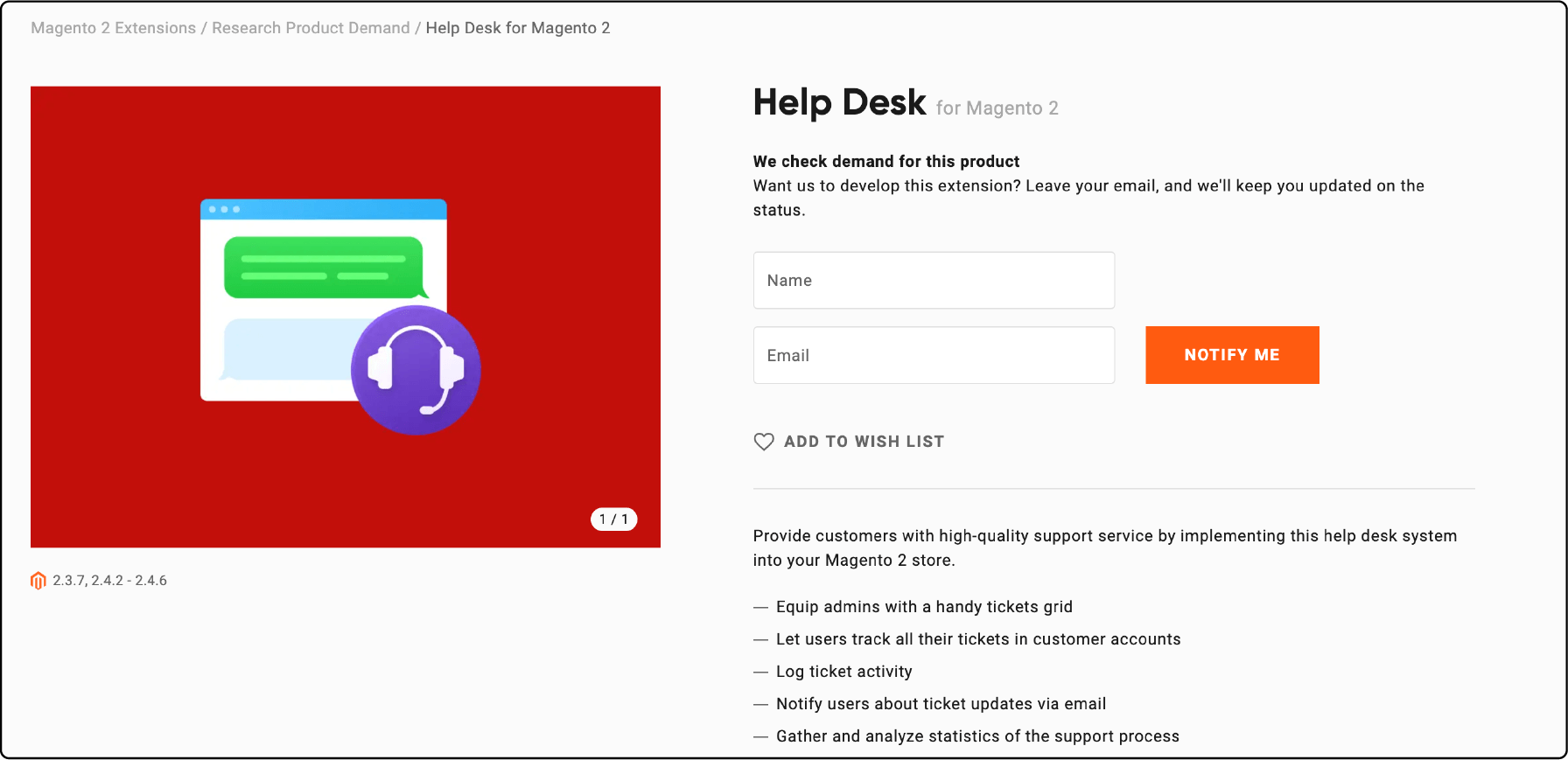Focus the Email input field
1568x760 pixels.
click(x=934, y=355)
